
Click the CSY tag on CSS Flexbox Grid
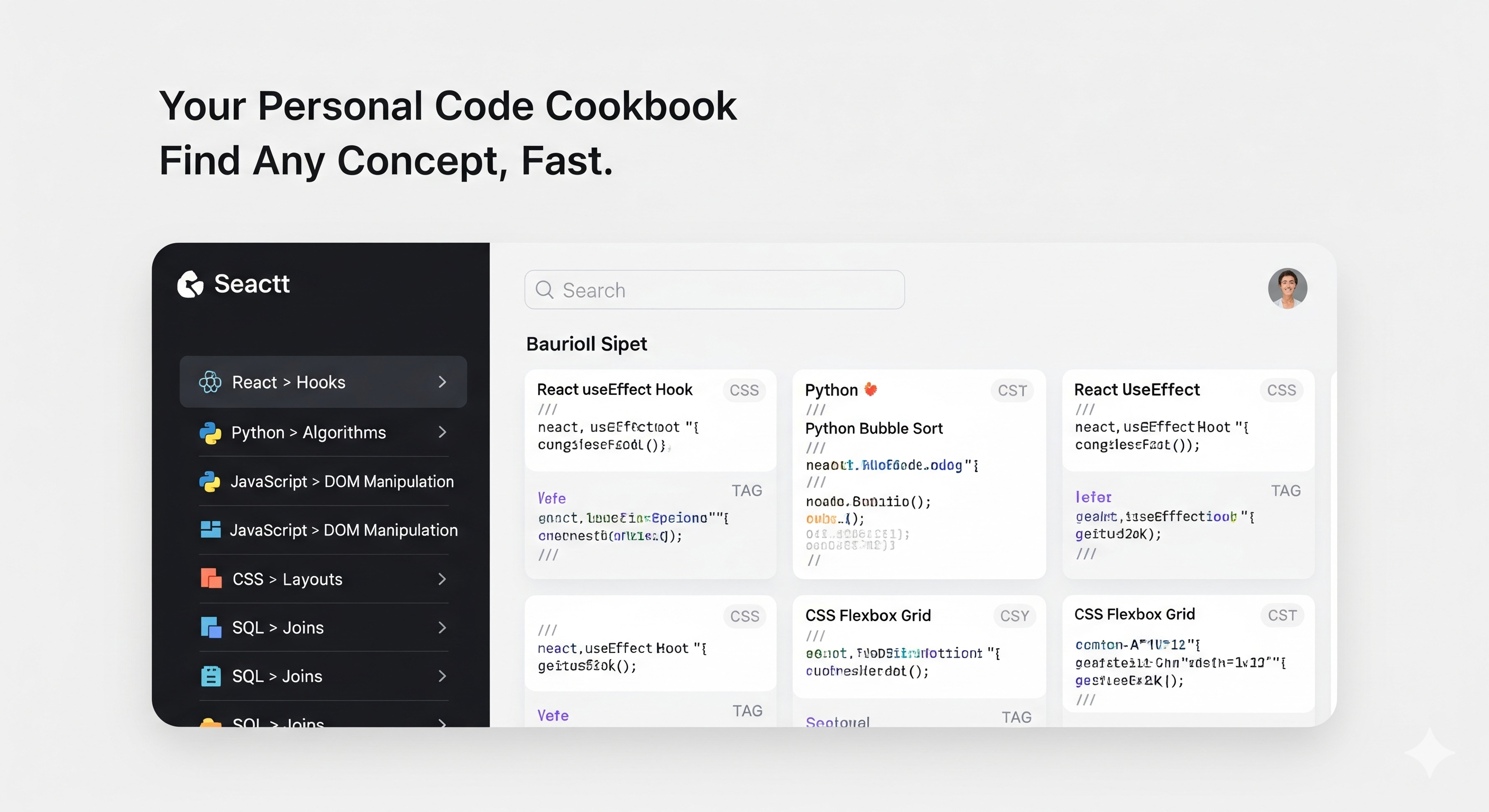point(1015,616)
